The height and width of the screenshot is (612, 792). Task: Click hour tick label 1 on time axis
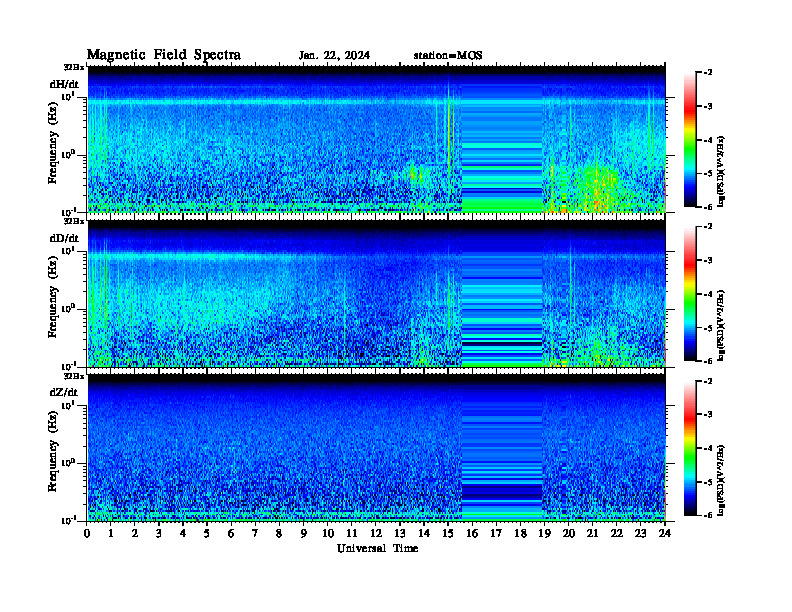click(111, 533)
